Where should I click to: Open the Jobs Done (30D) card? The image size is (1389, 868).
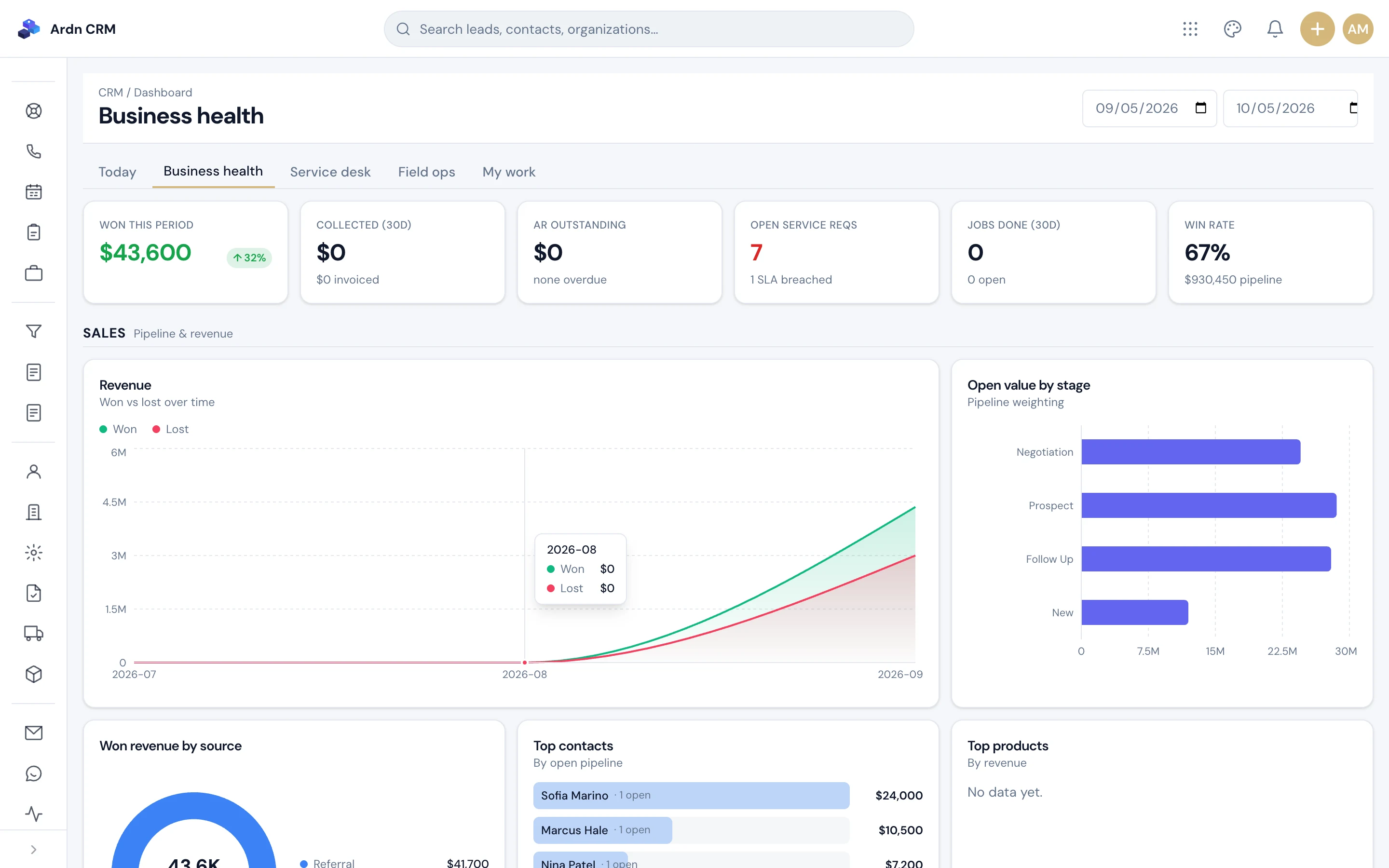1053,252
